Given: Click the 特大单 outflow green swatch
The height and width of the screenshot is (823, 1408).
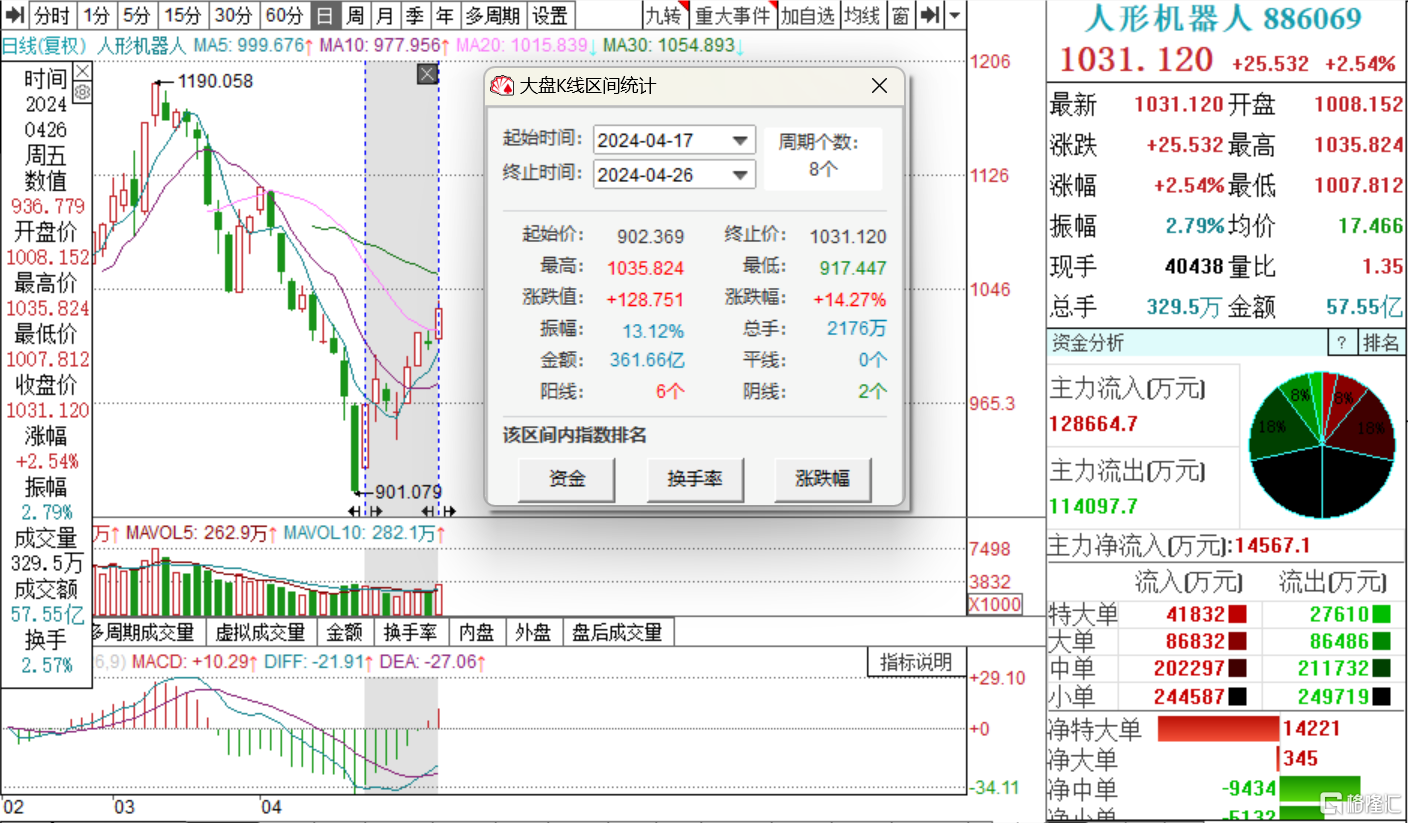Looking at the screenshot, I should [x=1382, y=615].
